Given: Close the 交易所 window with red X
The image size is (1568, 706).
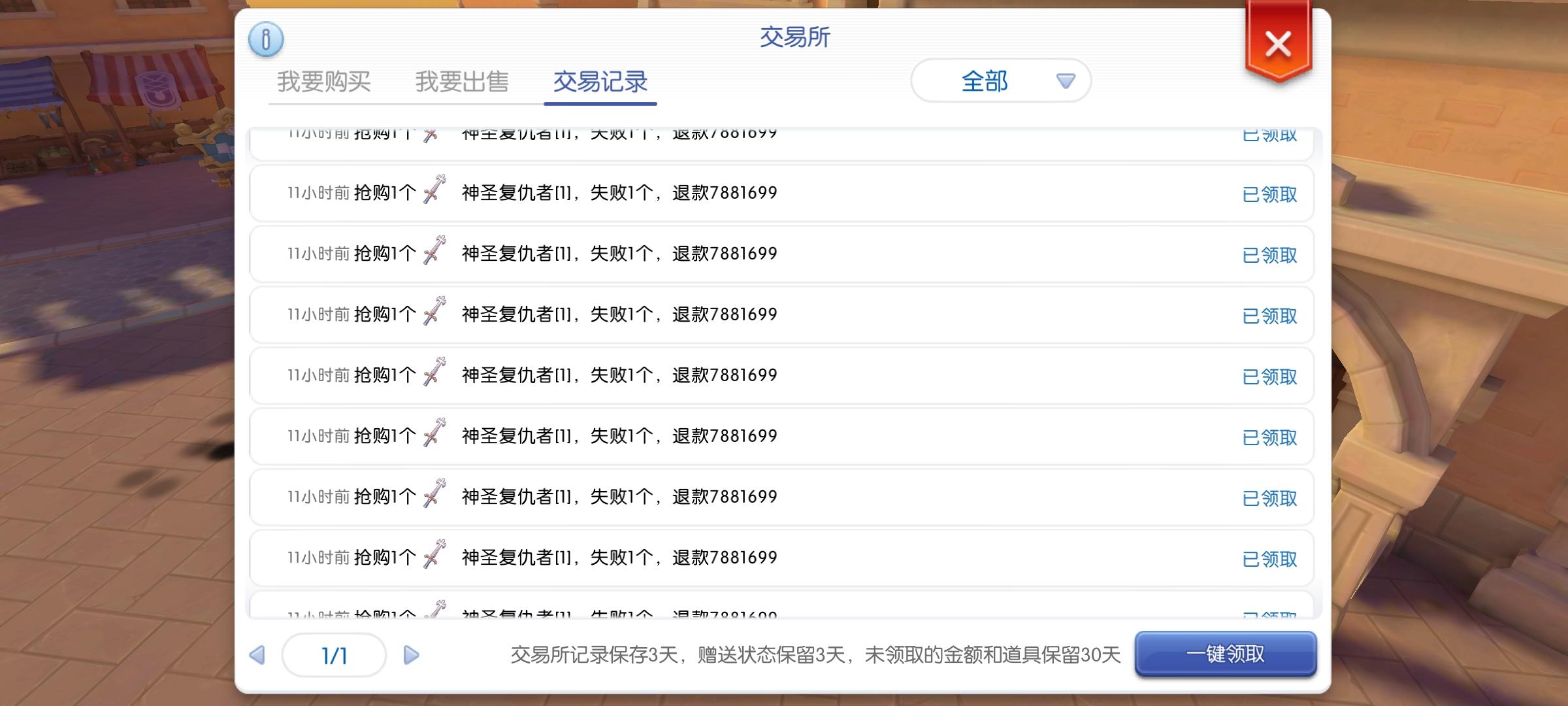Looking at the screenshot, I should click(1278, 44).
